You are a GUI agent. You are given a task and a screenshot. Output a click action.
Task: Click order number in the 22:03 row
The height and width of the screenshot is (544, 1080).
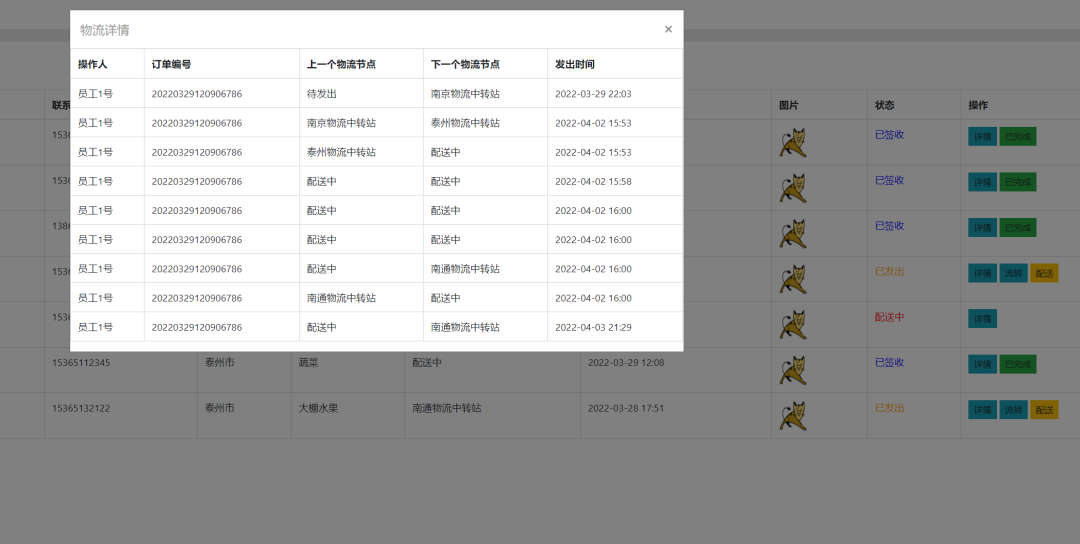[197, 94]
